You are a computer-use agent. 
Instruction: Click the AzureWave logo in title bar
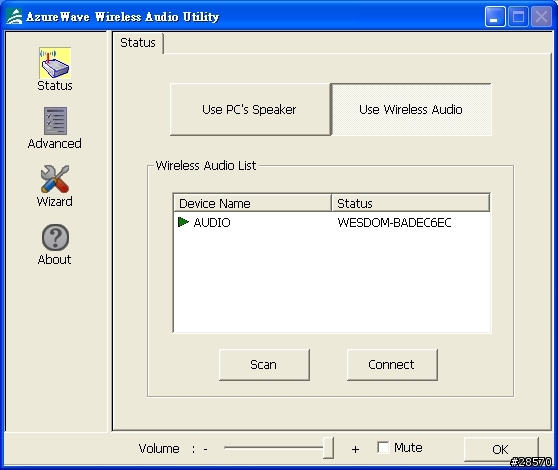pyautogui.click(x=14, y=17)
